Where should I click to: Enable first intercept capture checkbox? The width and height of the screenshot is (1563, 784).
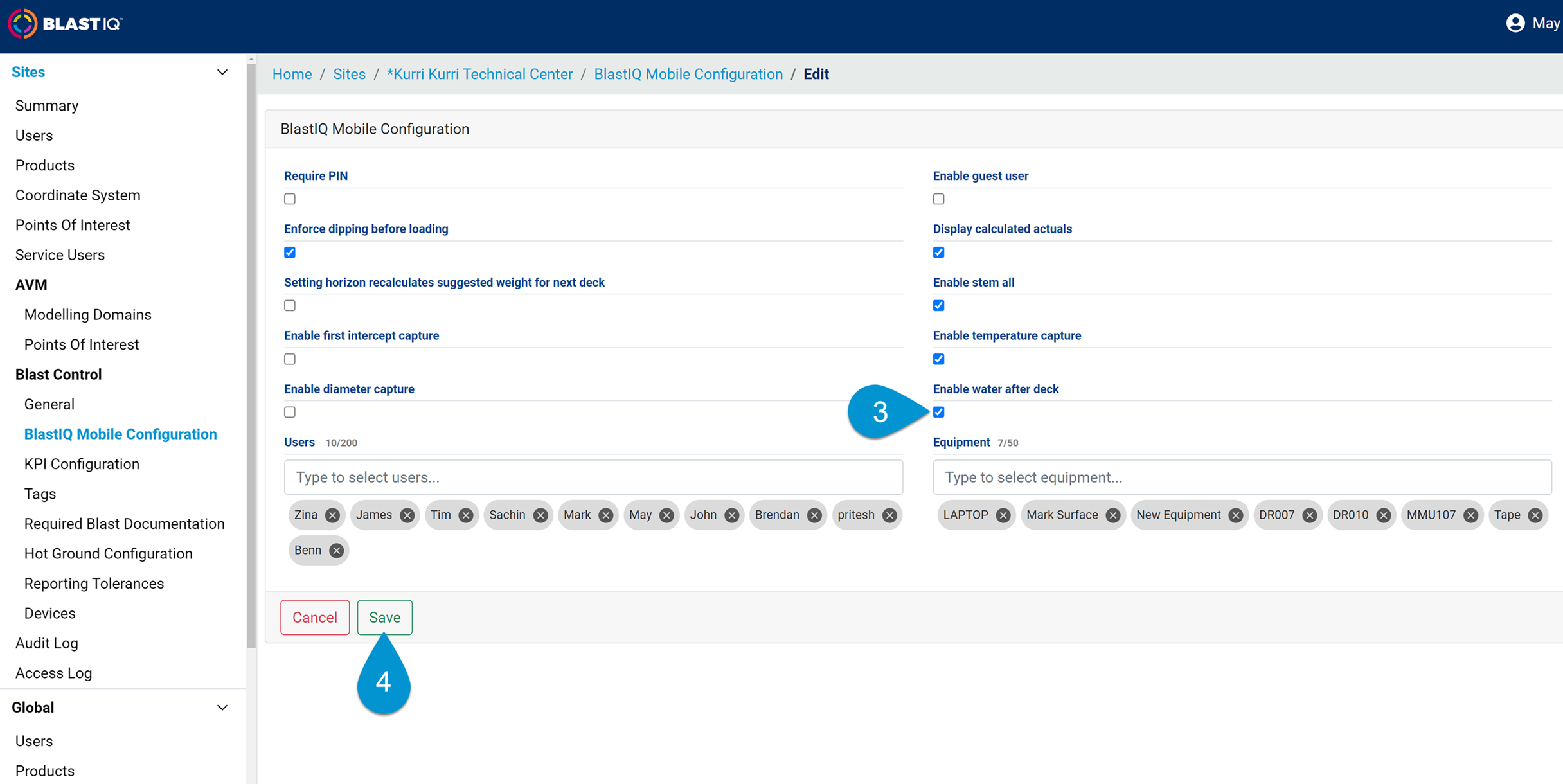coord(290,359)
